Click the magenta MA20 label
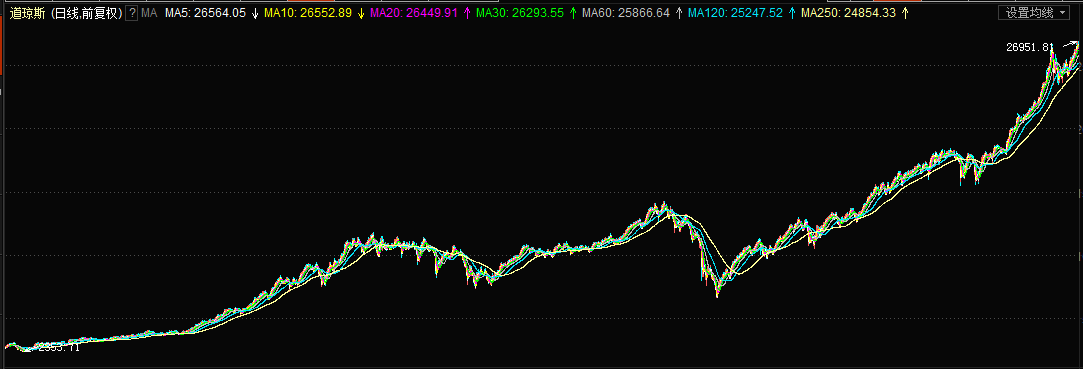Screen dimensions: 1083x369 pos(414,12)
